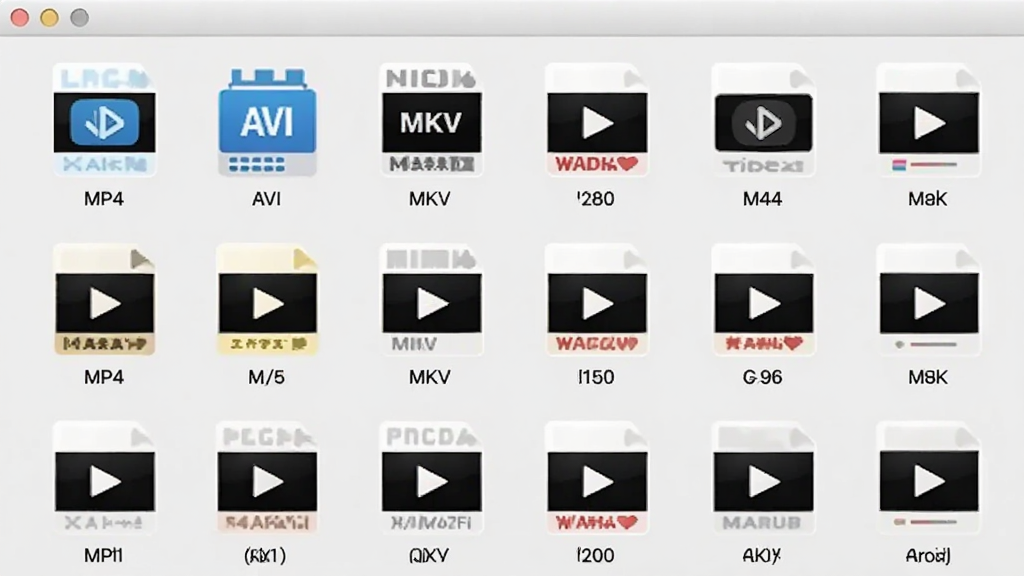
Task: Select the video file icon labeled MPI1
Action: pyautogui.click(x=104, y=479)
